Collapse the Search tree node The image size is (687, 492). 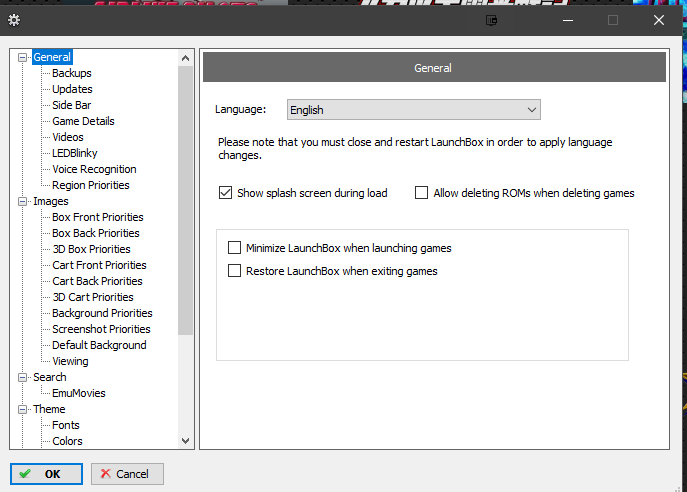pyautogui.click(x=22, y=377)
